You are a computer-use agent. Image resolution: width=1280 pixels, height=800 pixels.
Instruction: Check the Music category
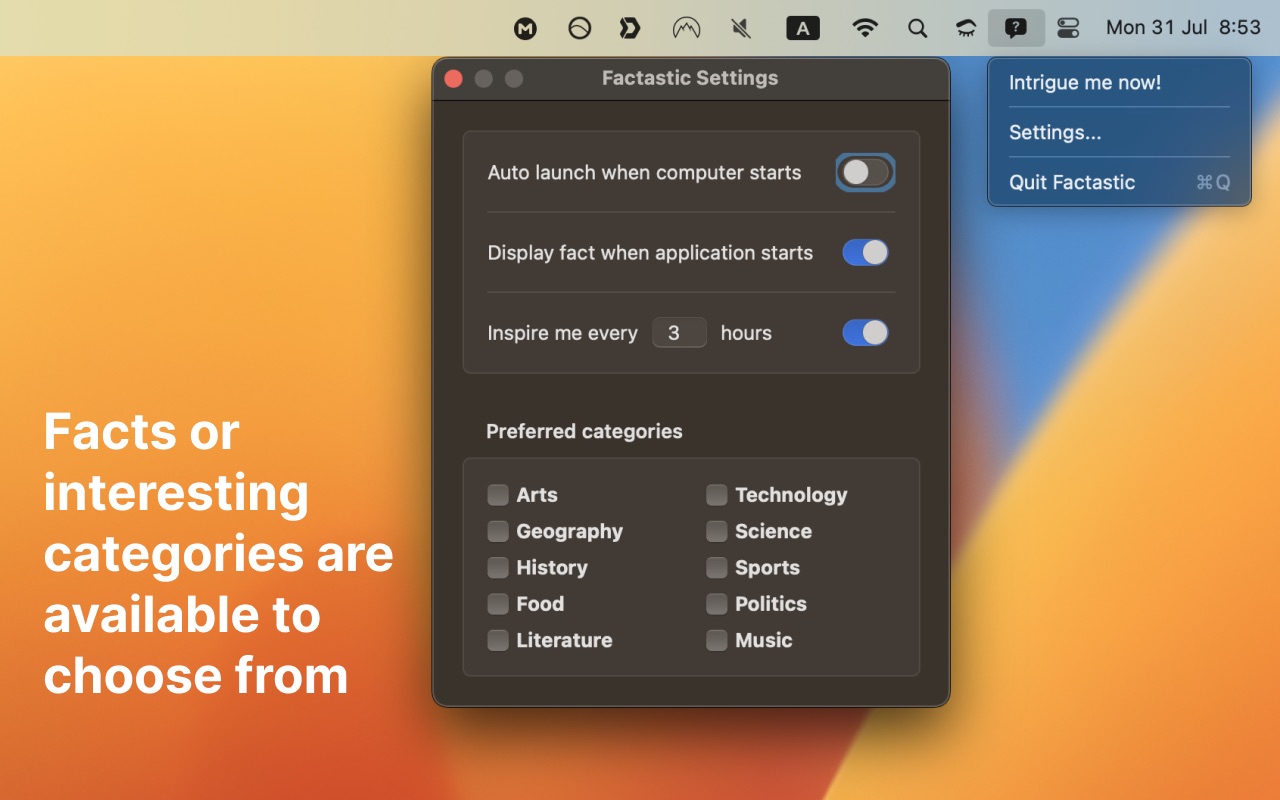(x=716, y=640)
